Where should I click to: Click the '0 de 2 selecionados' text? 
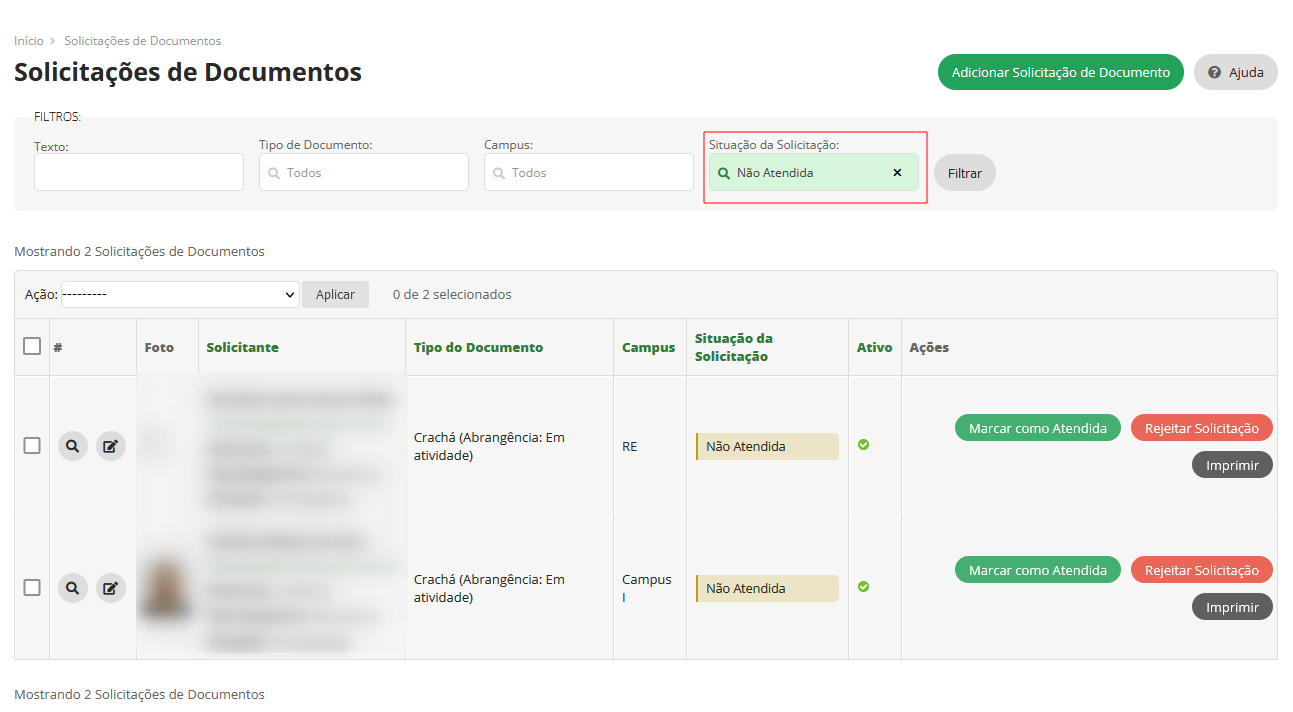tap(452, 294)
